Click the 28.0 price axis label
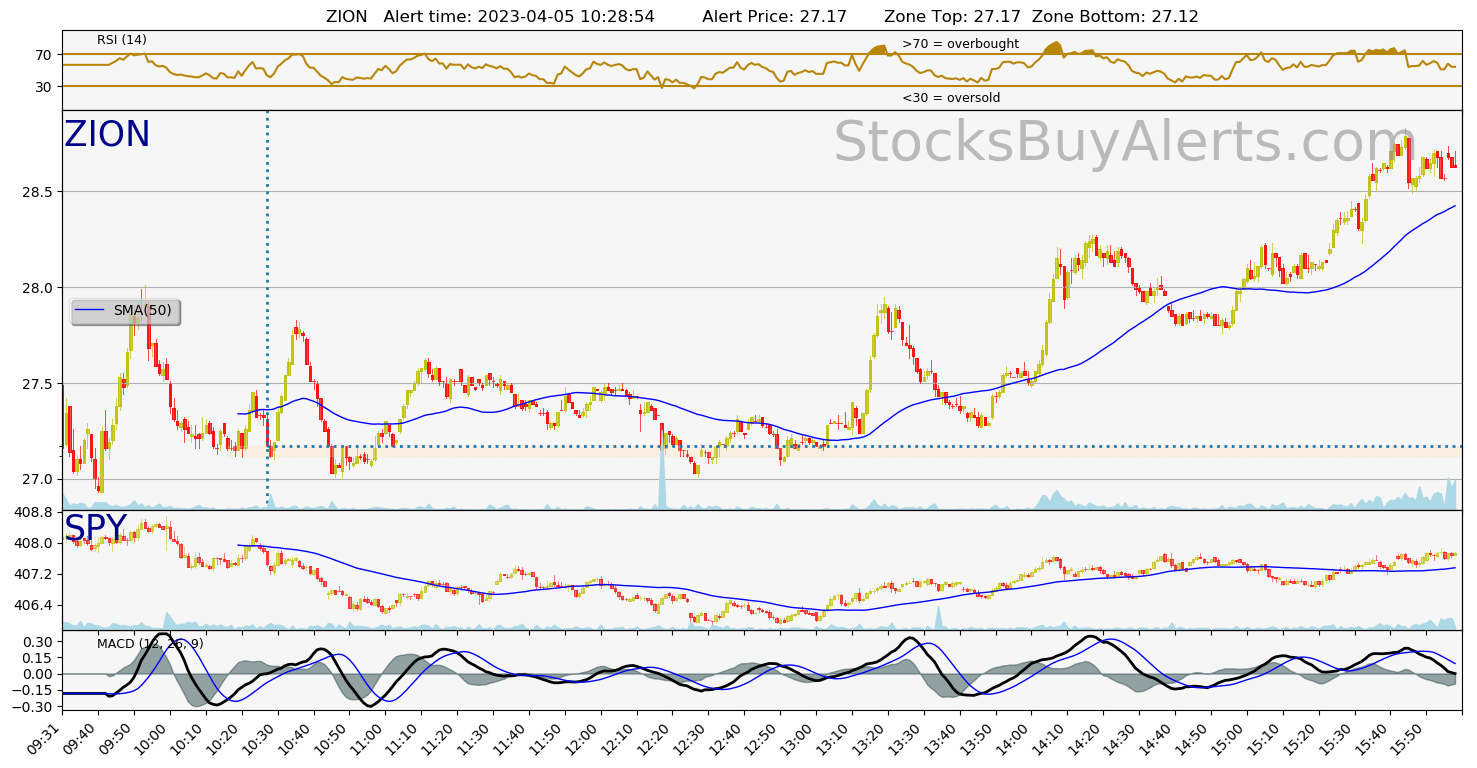Screen dimensions: 1477x768 click(x=38, y=288)
